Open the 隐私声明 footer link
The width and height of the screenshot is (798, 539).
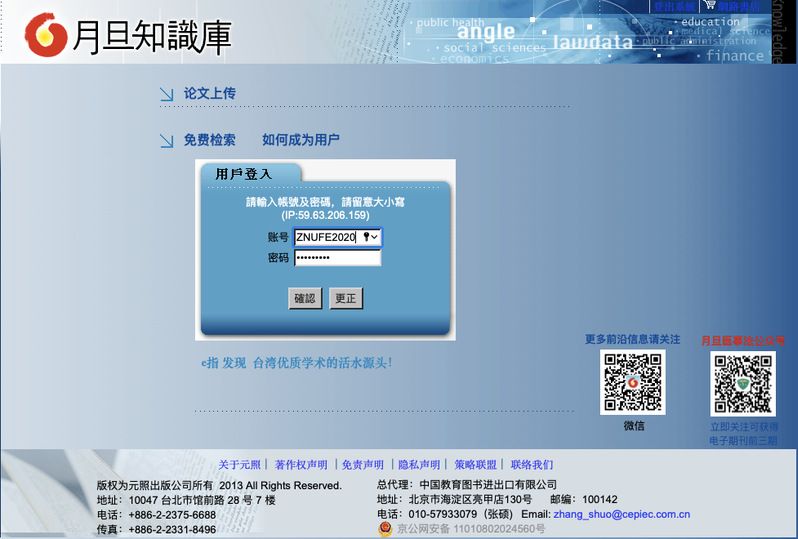418,465
